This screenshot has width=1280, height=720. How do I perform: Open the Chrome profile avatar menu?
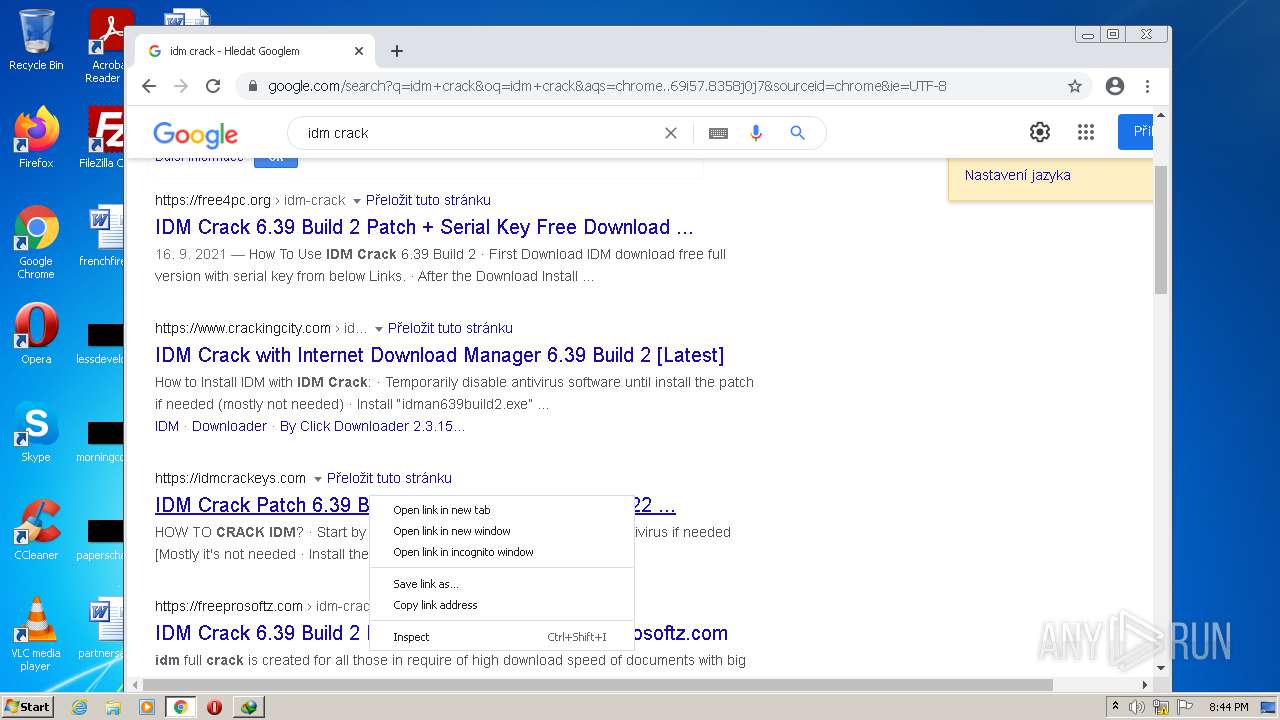pos(1115,86)
